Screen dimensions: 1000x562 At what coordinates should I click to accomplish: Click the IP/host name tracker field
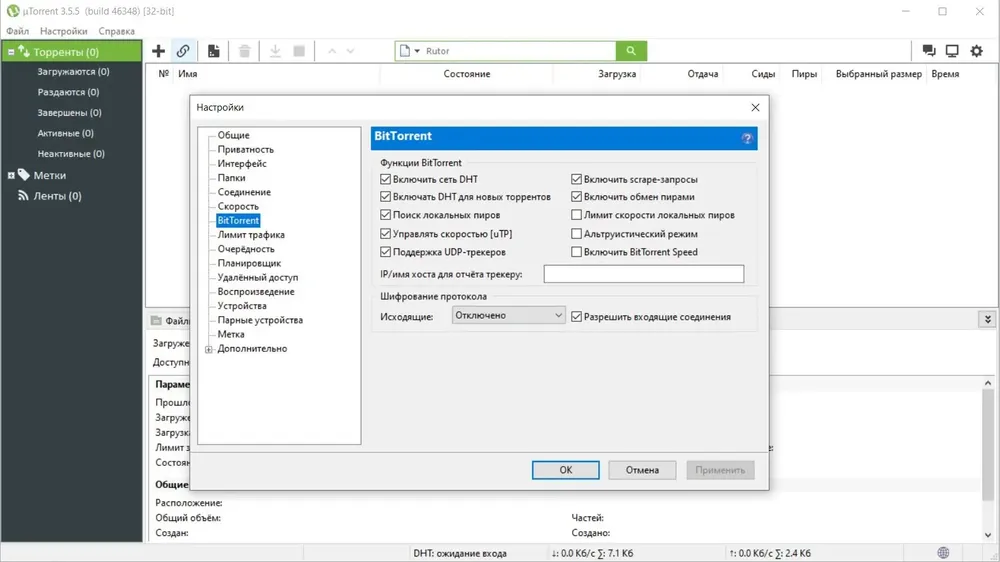click(643, 274)
